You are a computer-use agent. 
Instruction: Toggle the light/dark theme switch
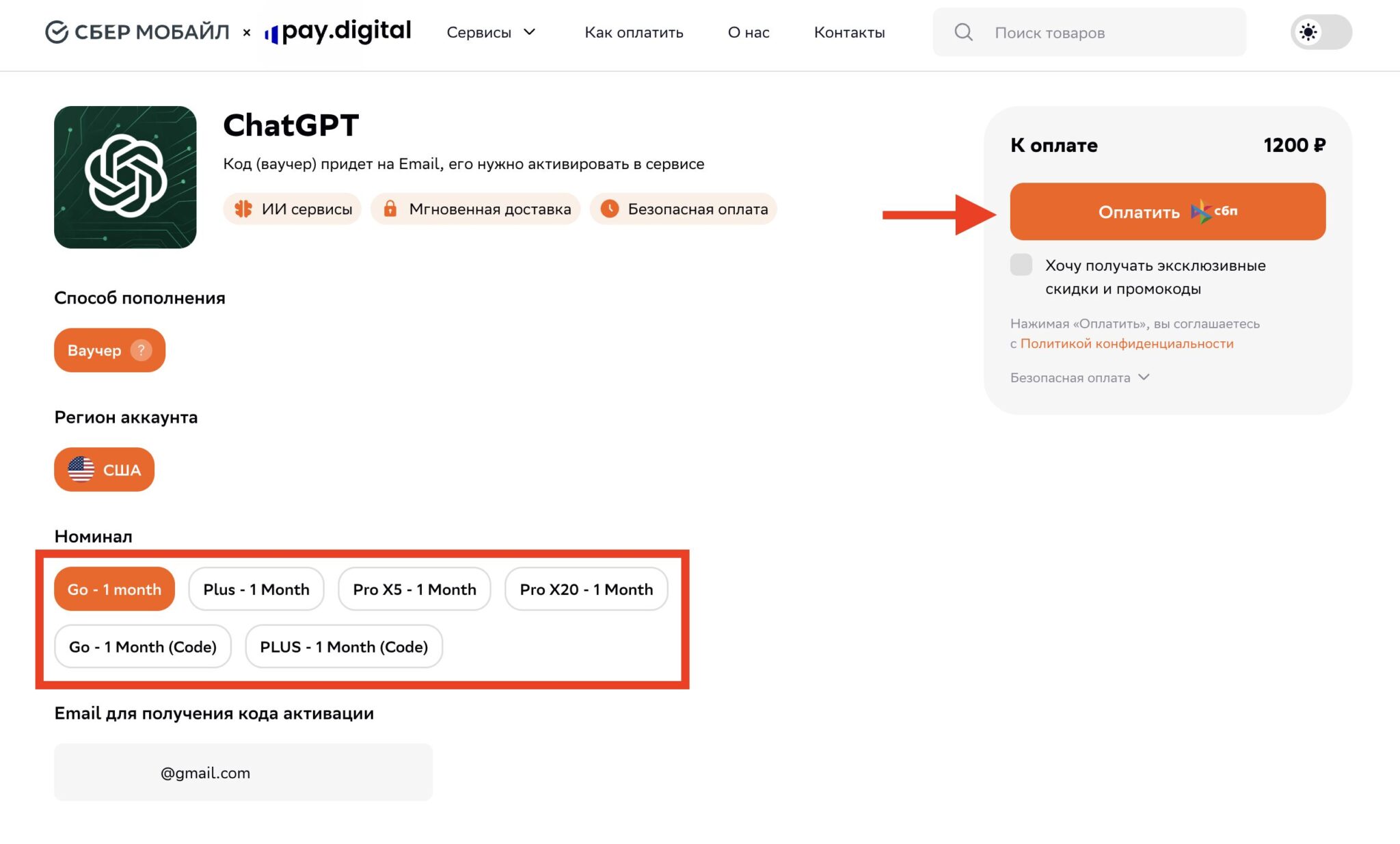point(1321,32)
